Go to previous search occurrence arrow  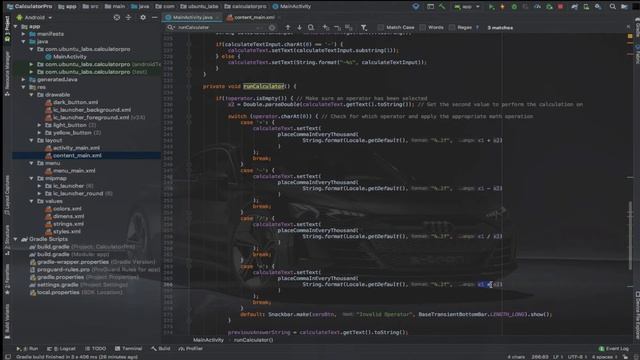click(288, 27)
